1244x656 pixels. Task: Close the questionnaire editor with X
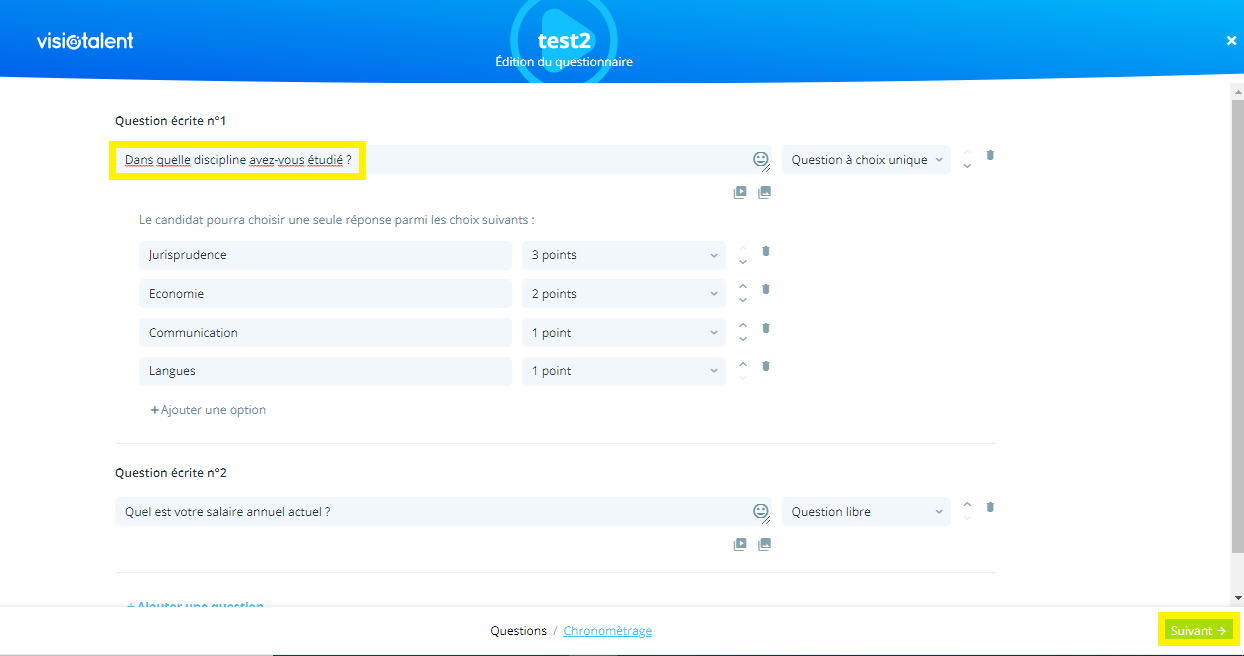tap(1231, 41)
